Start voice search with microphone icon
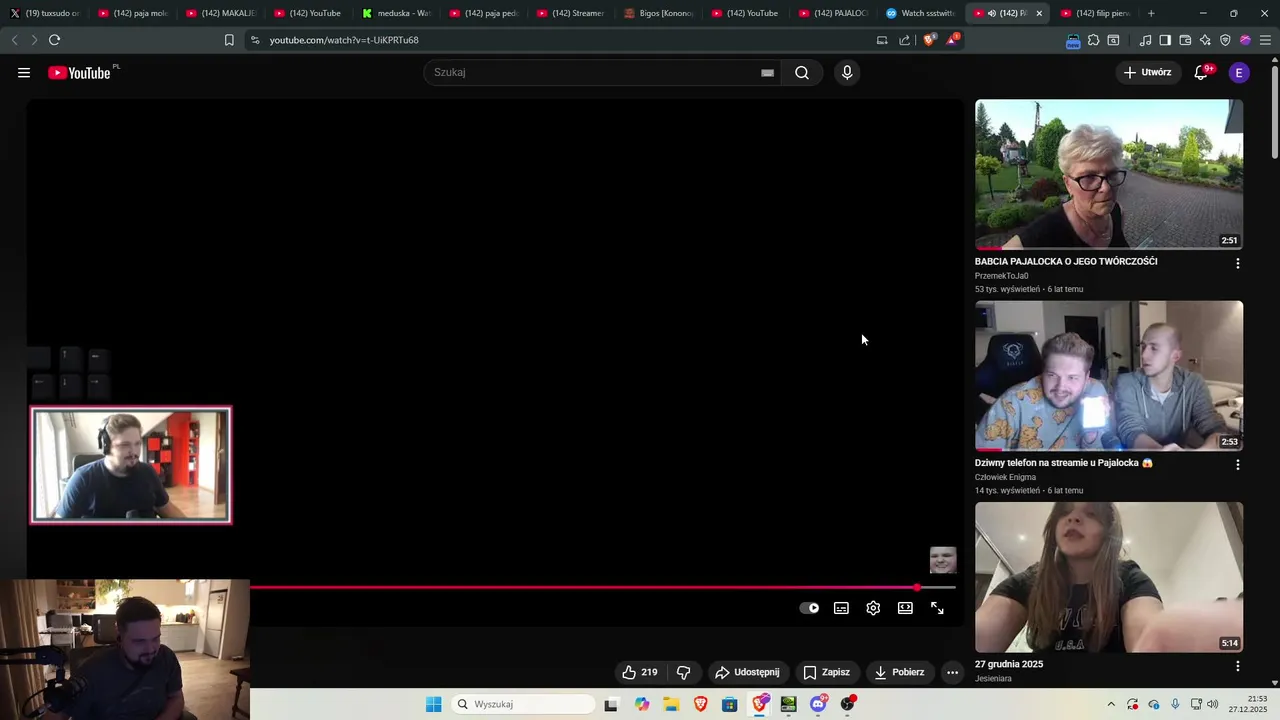The width and height of the screenshot is (1280, 720). 847,73
